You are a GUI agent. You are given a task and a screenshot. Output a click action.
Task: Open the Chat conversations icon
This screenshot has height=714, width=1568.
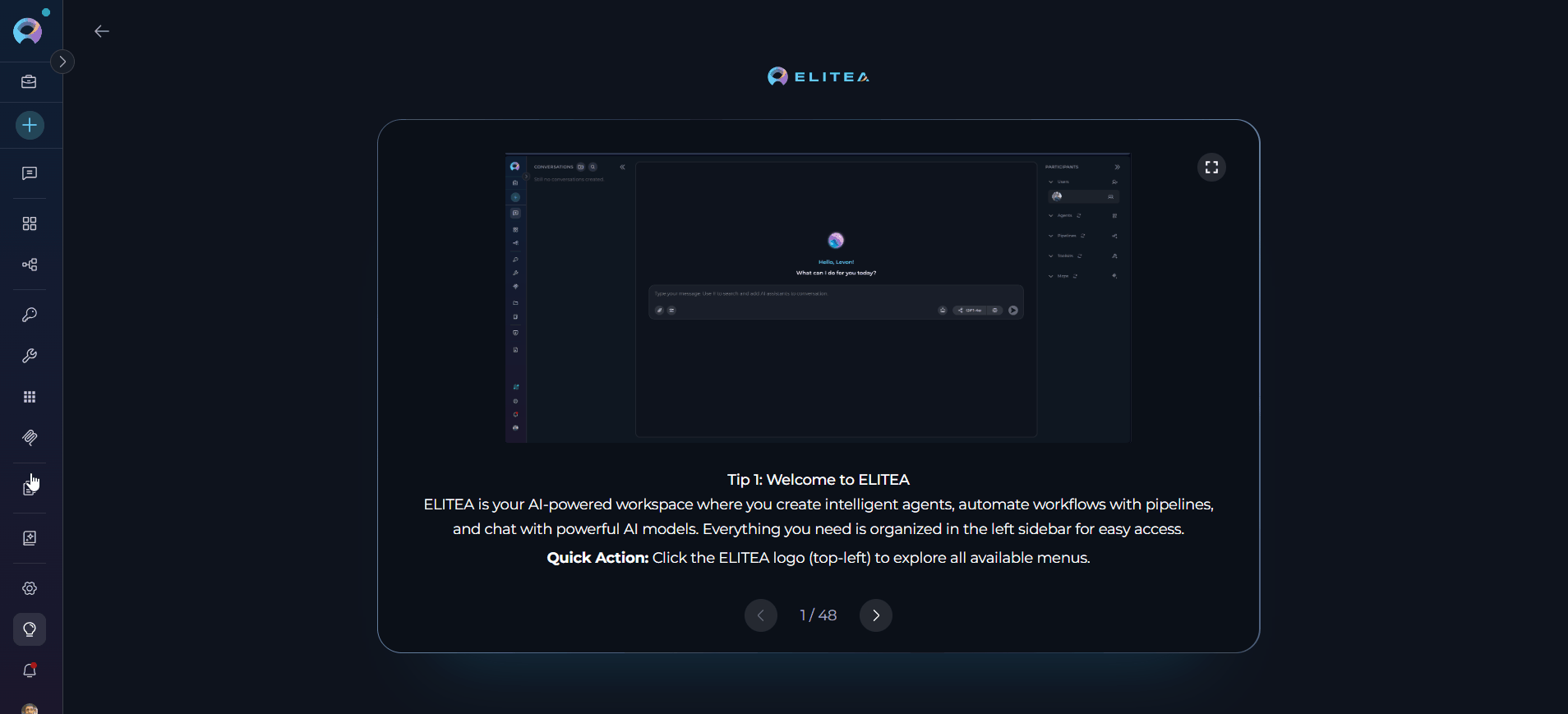point(30,173)
